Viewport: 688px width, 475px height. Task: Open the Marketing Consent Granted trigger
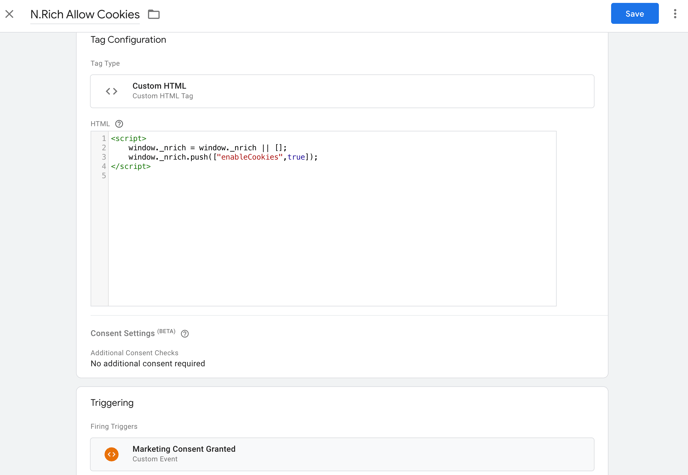point(342,454)
